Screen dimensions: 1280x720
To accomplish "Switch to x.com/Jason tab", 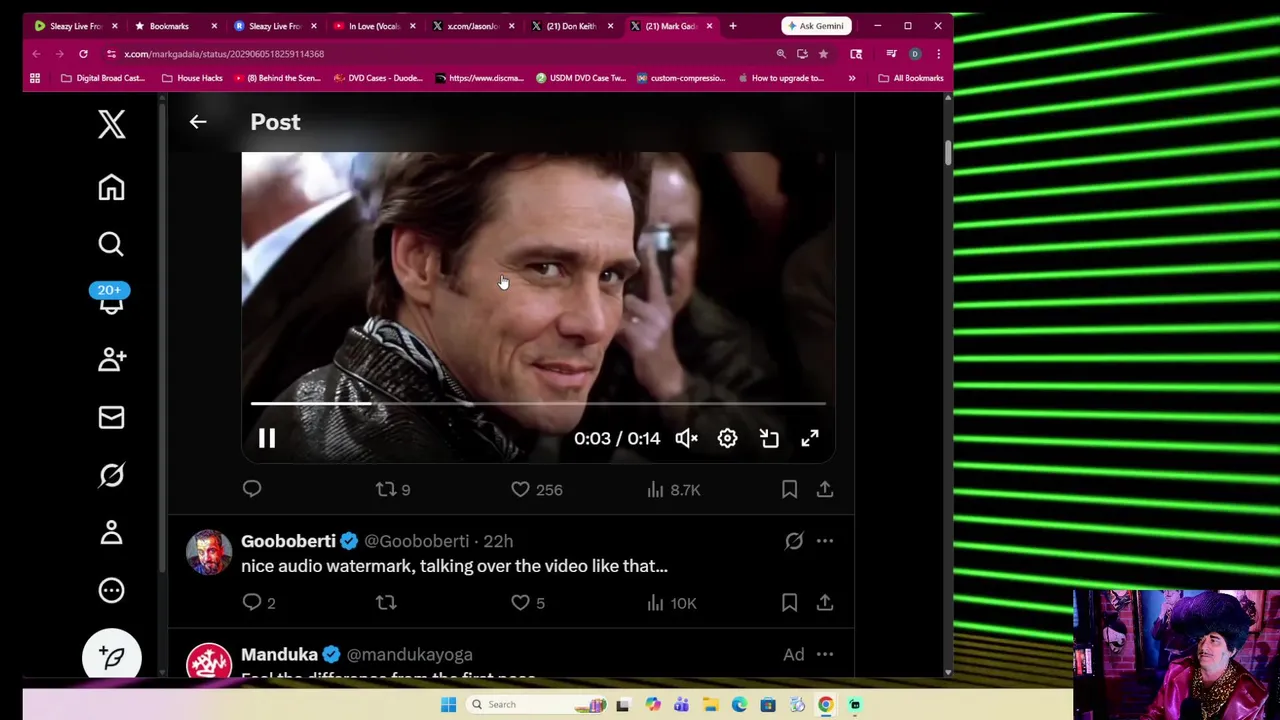I will [x=473, y=26].
